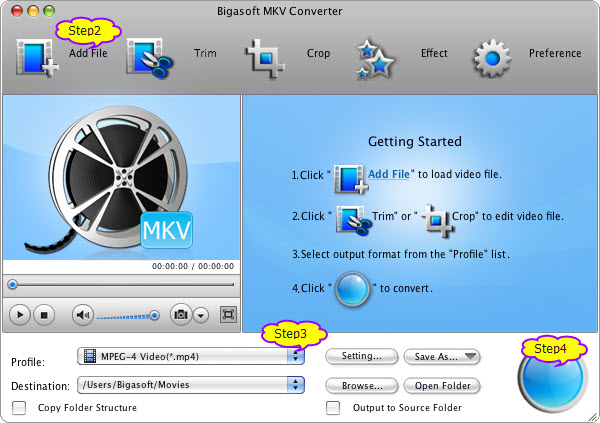This screenshot has width=600, height=423.
Task: Click the Add File link in Getting Started
Action: 388,174
